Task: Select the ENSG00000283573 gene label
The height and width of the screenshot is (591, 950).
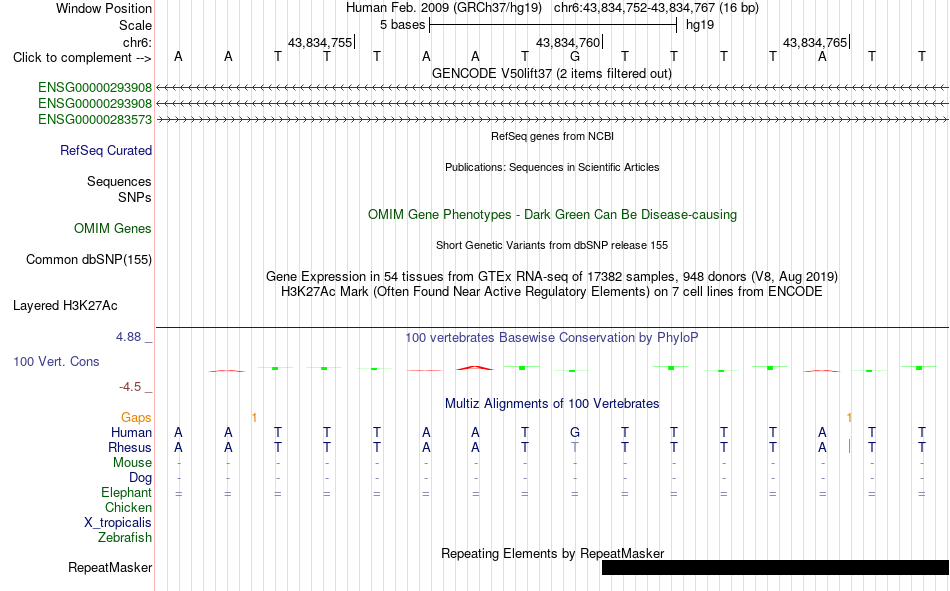Action: 95,119
